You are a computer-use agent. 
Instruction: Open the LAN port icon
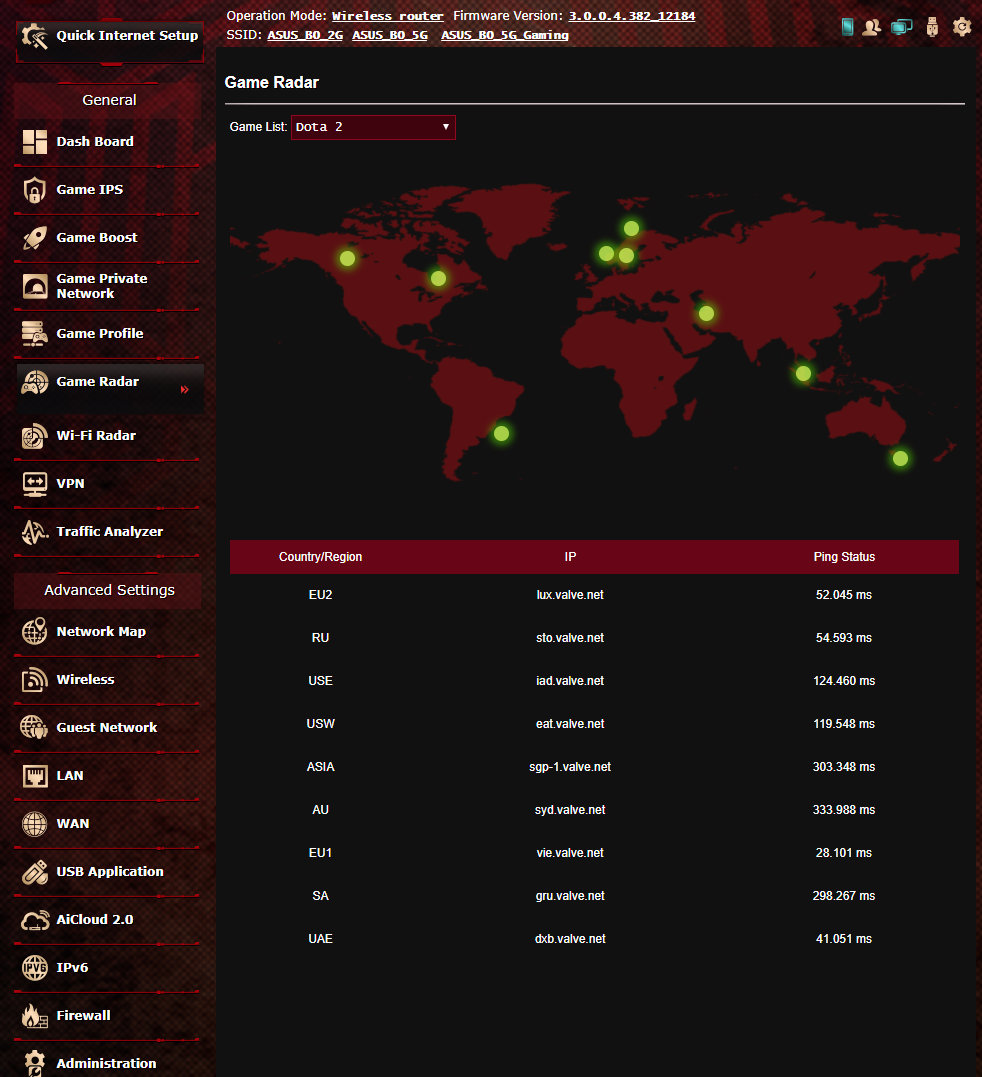34,776
